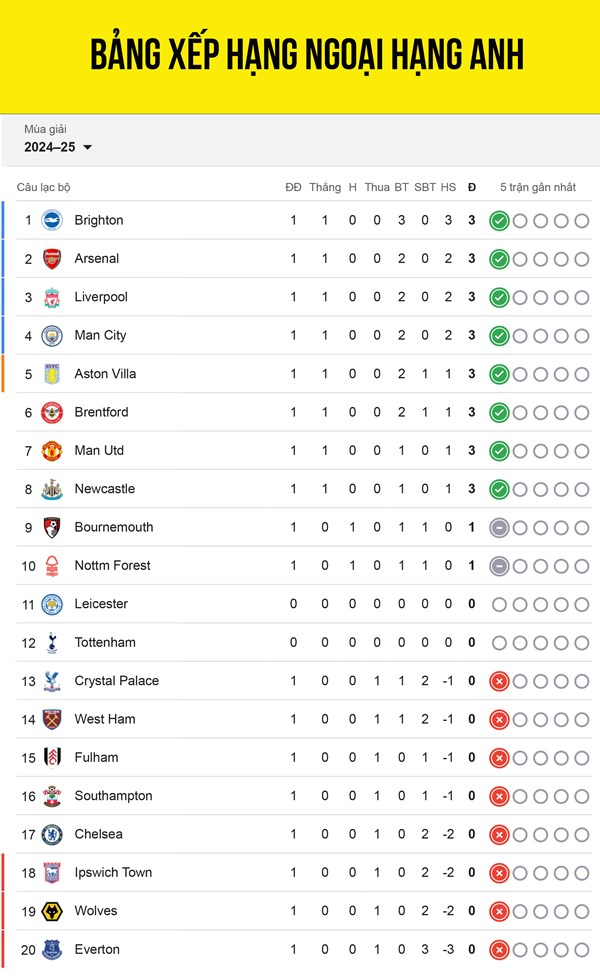The height and width of the screenshot is (979, 600).
Task: Click the Aston Villa club crest
Action: point(52,374)
